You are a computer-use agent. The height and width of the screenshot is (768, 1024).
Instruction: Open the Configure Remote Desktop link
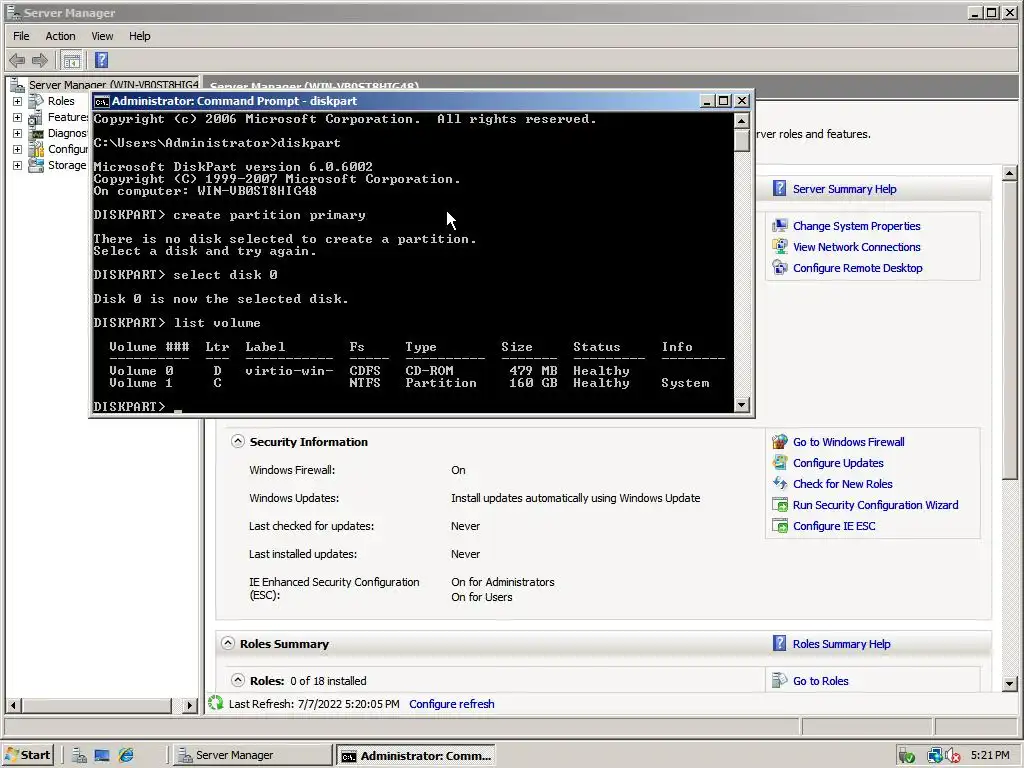[x=857, y=268]
